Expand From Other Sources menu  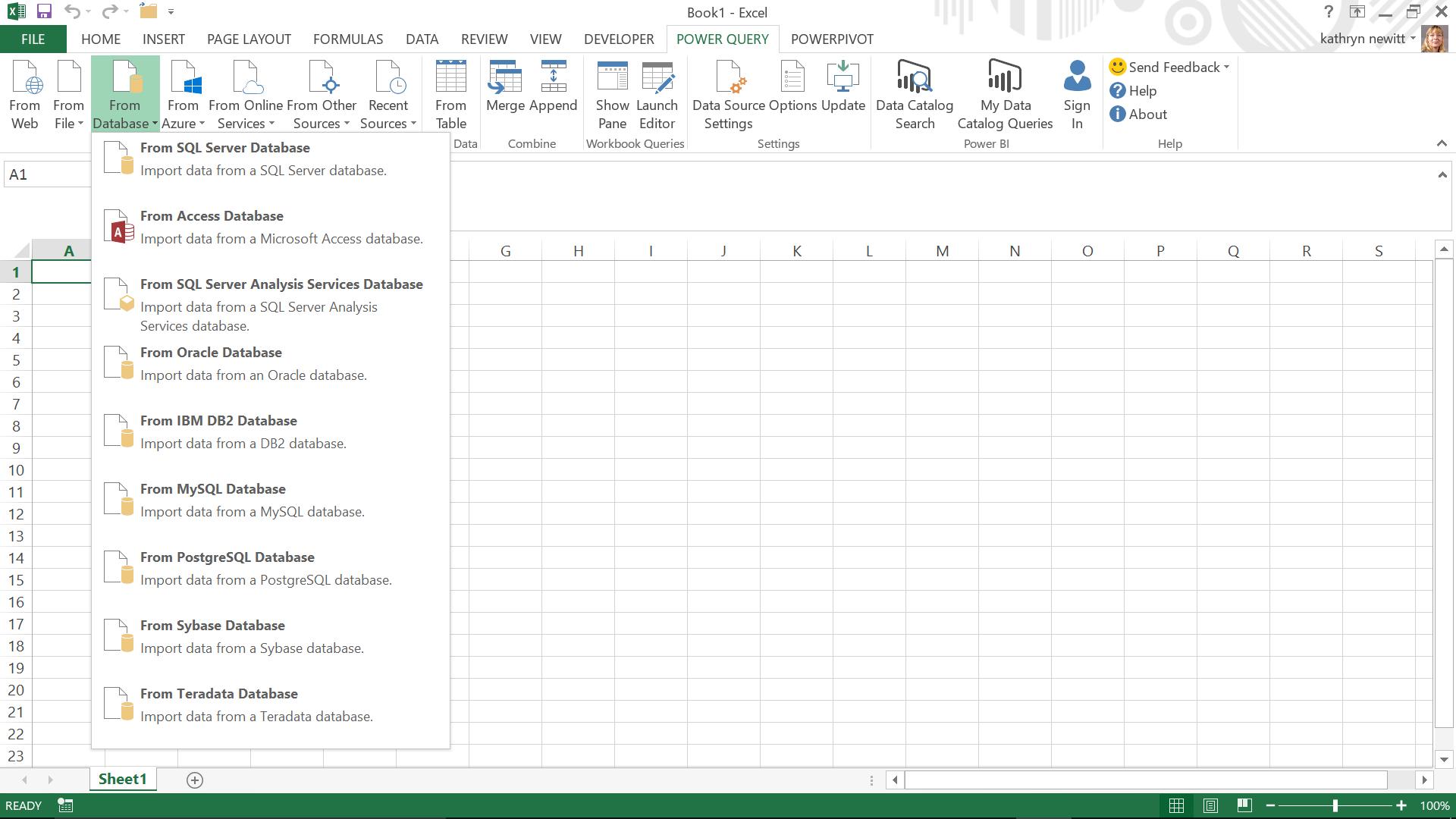point(322,95)
